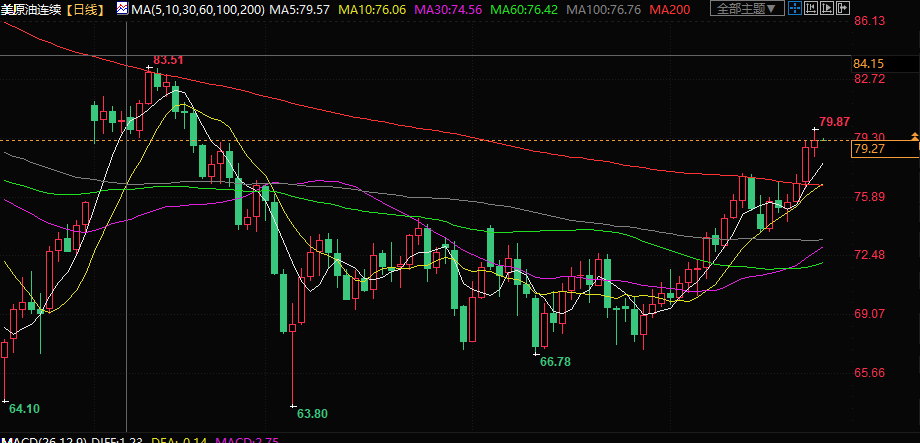Click the MA30:74.56 value
This screenshot has width=920, height=443.
tap(448, 9)
